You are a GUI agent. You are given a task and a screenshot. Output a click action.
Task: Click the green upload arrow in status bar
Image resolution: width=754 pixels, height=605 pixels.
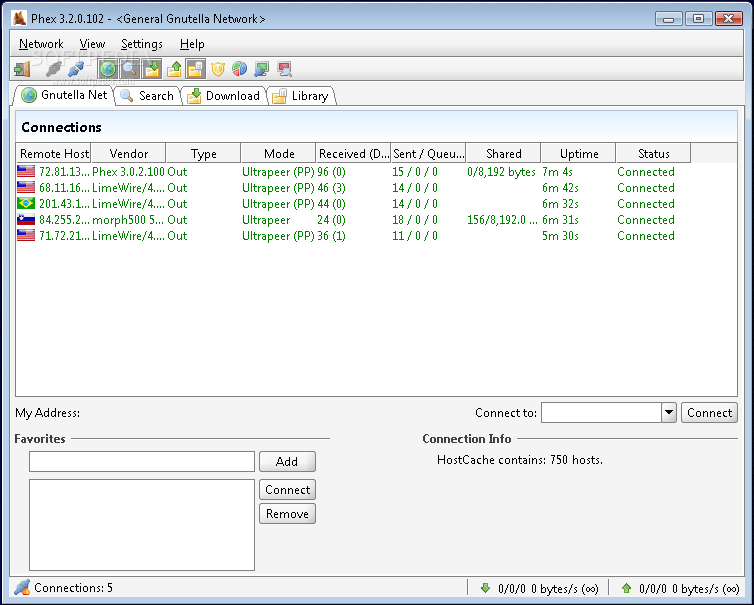(x=626, y=588)
